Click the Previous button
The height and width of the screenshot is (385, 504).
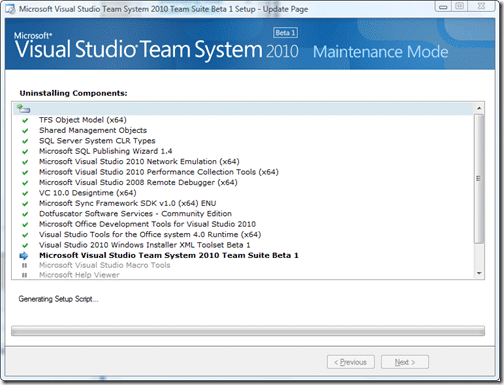point(351,362)
